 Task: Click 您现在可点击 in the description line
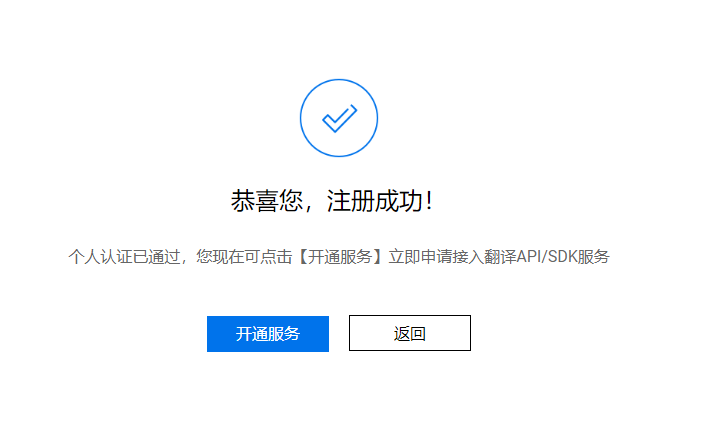[244, 257]
